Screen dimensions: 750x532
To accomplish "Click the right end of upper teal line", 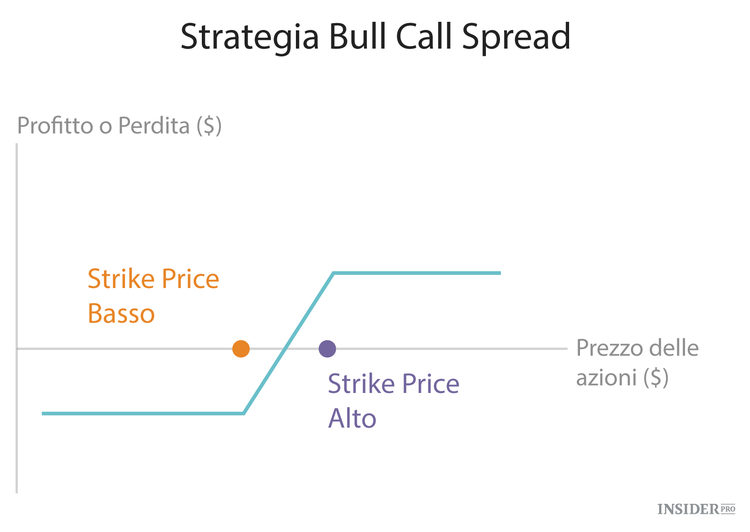I will tap(497, 272).
